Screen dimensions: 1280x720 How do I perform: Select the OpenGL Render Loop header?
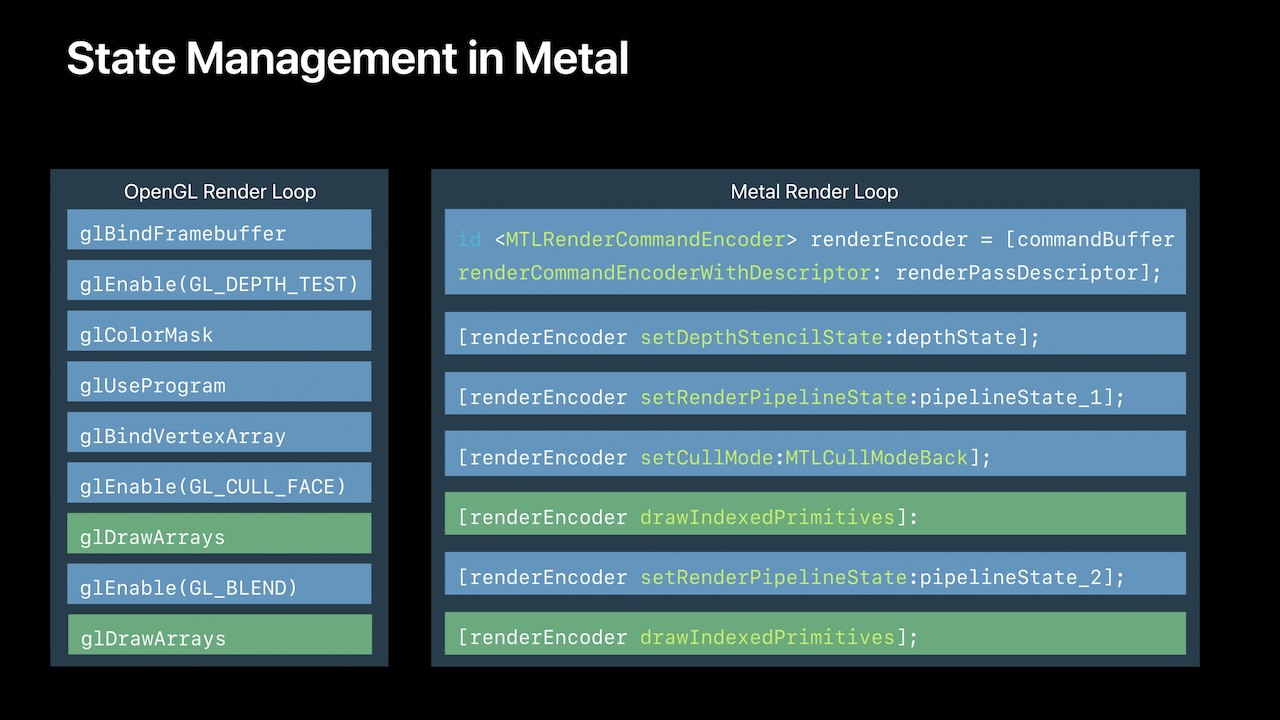coord(219,191)
